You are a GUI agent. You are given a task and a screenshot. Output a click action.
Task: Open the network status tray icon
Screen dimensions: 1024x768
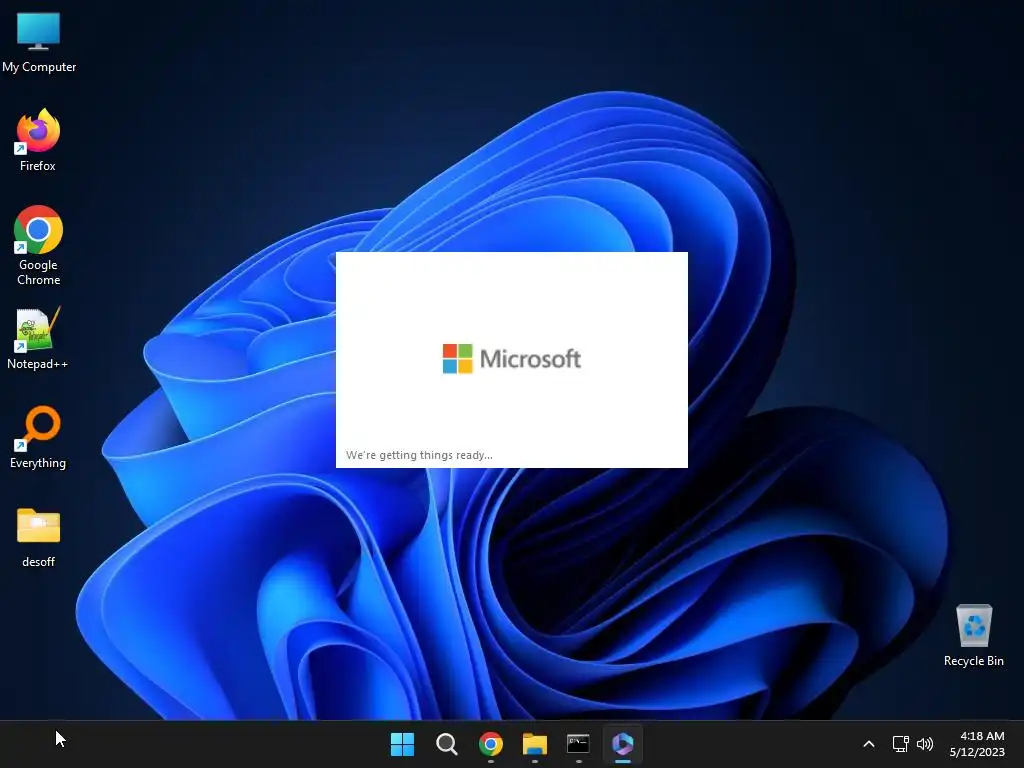point(901,744)
